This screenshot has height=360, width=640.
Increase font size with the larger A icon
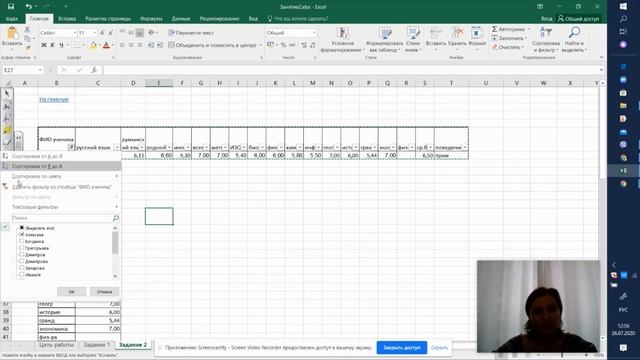(x=102, y=33)
